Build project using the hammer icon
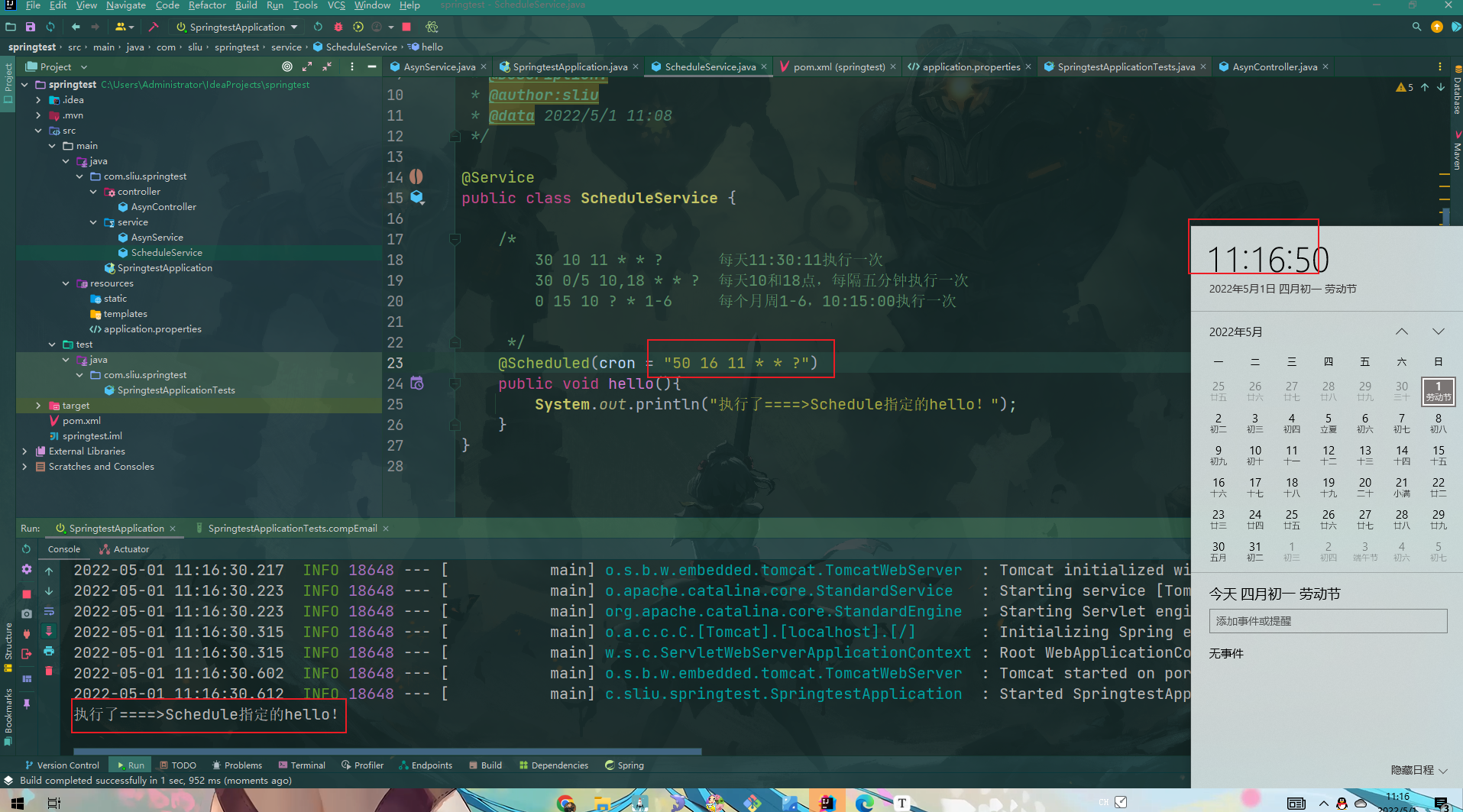 pyautogui.click(x=154, y=27)
